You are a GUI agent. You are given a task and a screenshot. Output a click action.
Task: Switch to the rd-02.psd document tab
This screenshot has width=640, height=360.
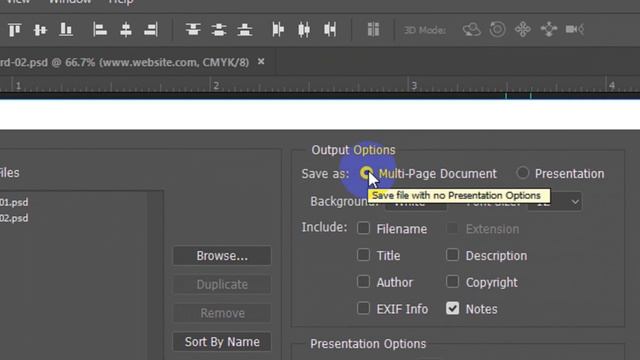click(x=124, y=62)
